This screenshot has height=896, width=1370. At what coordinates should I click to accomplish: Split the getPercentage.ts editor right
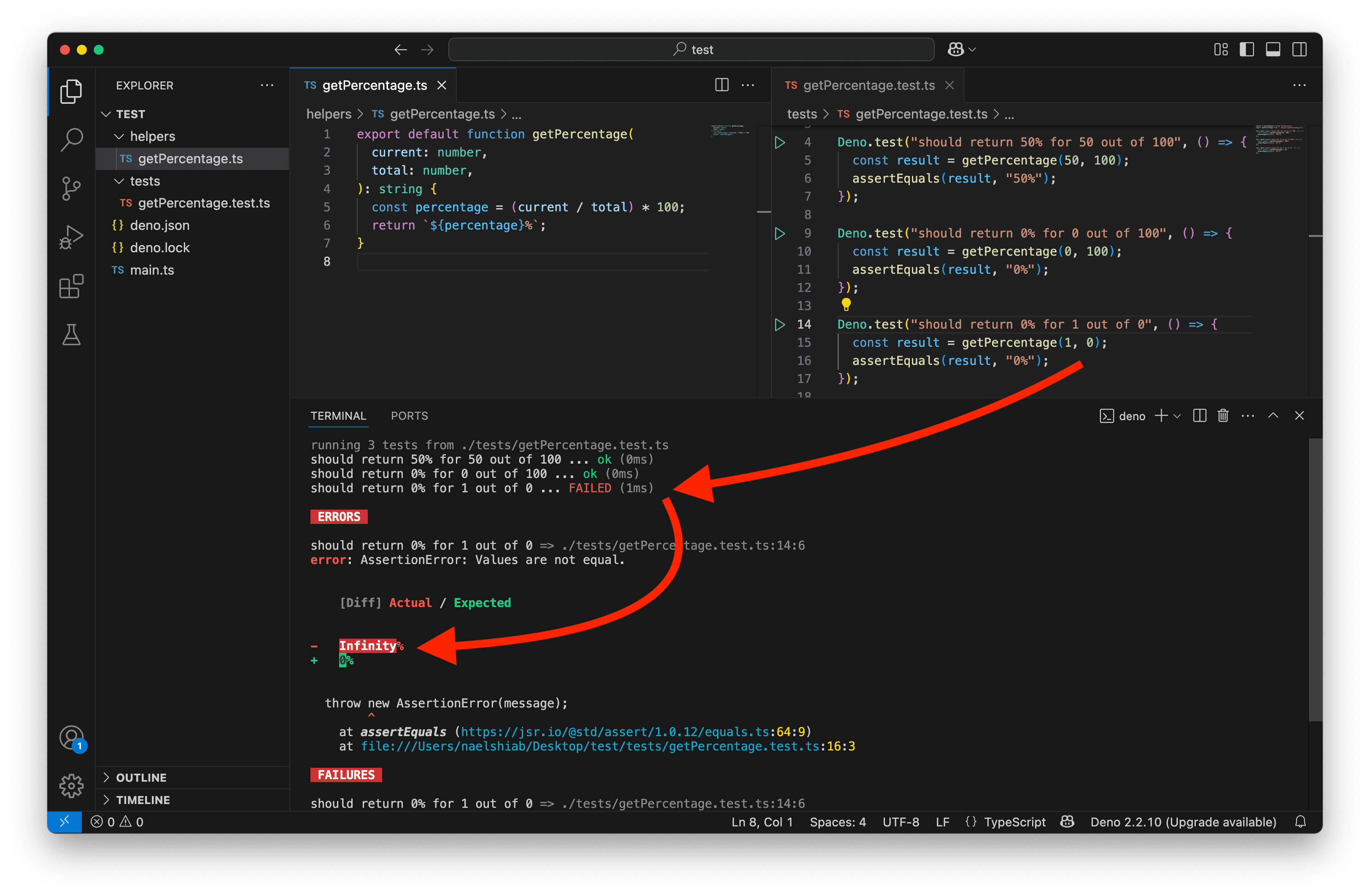click(722, 85)
